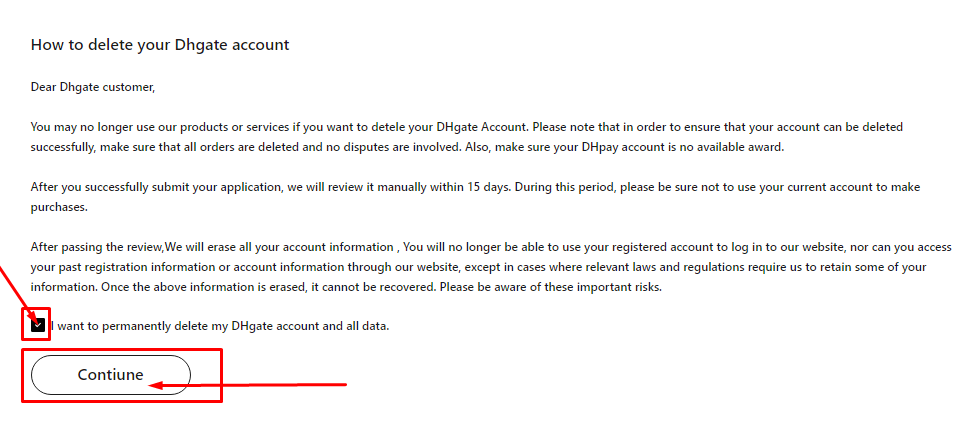
Task: Tick the permanently delete account checkbox
Action: [38, 325]
